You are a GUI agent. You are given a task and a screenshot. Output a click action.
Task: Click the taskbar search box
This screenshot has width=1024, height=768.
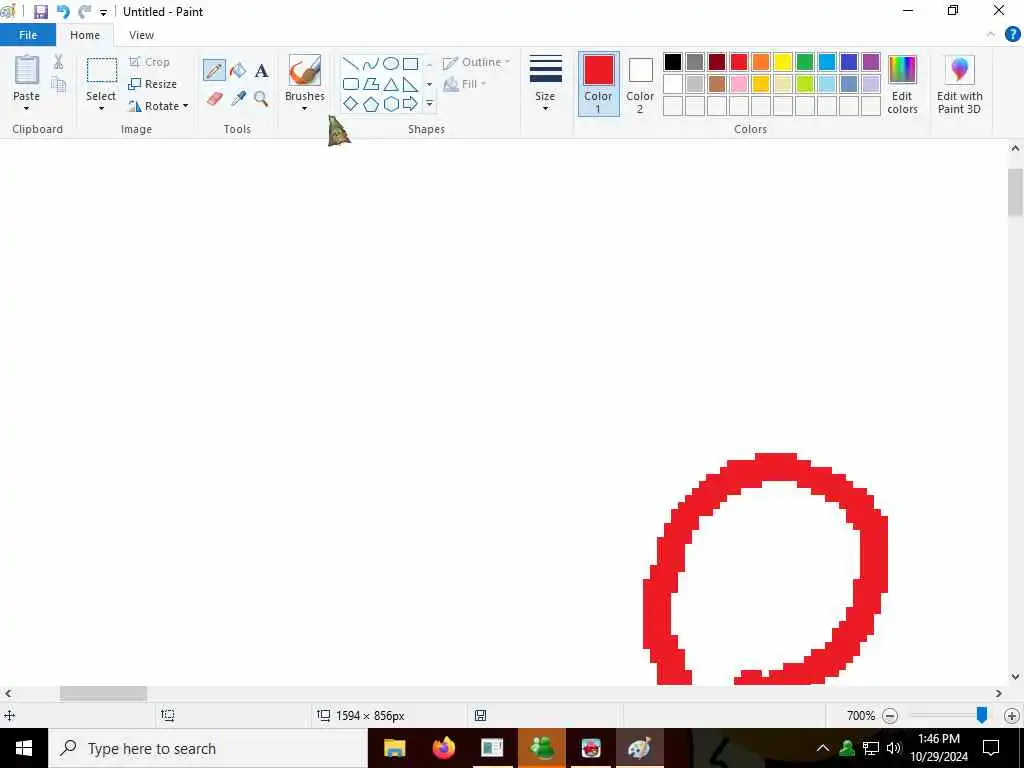[x=208, y=748]
